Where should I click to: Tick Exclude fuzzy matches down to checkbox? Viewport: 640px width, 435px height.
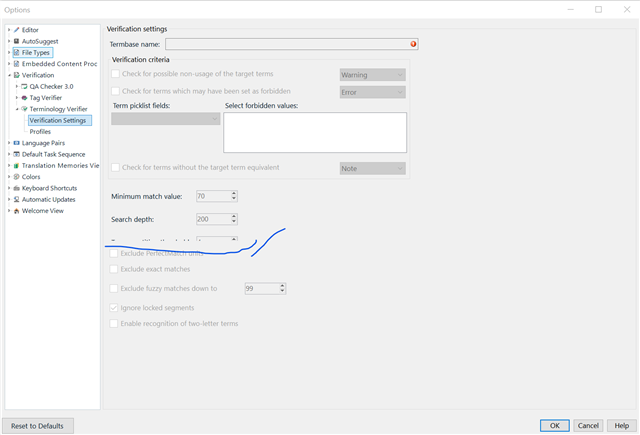(x=114, y=289)
